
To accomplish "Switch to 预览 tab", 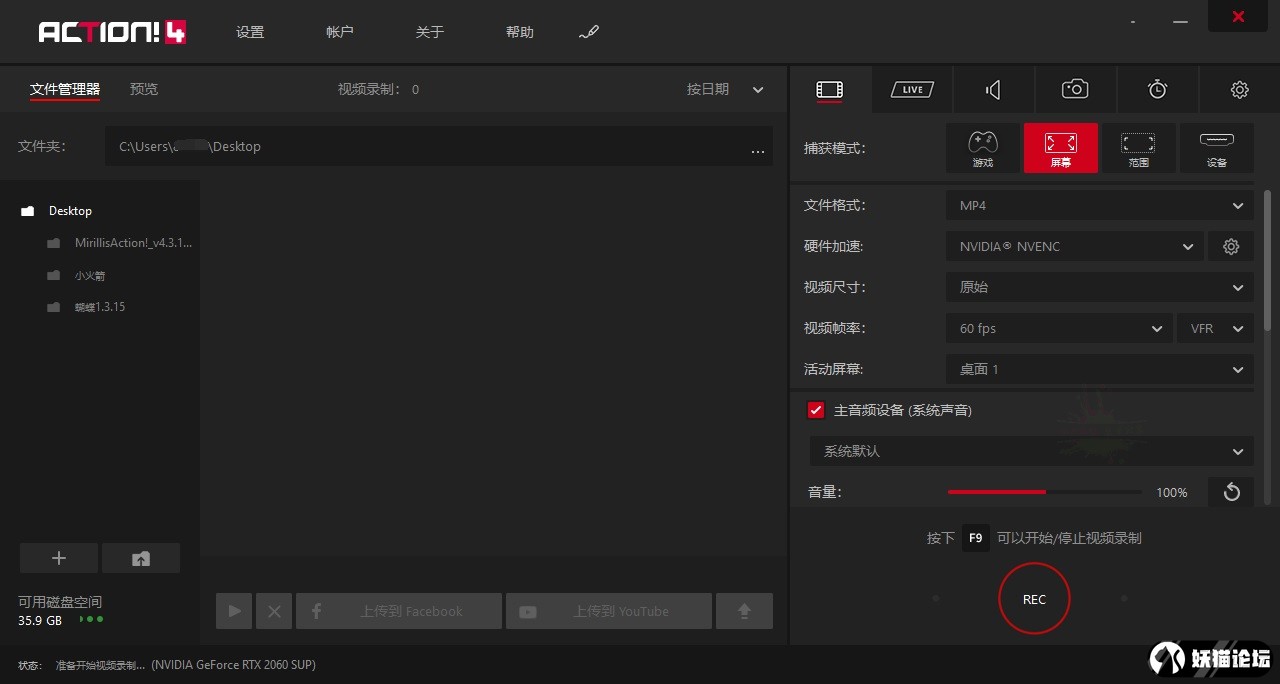I will (144, 89).
